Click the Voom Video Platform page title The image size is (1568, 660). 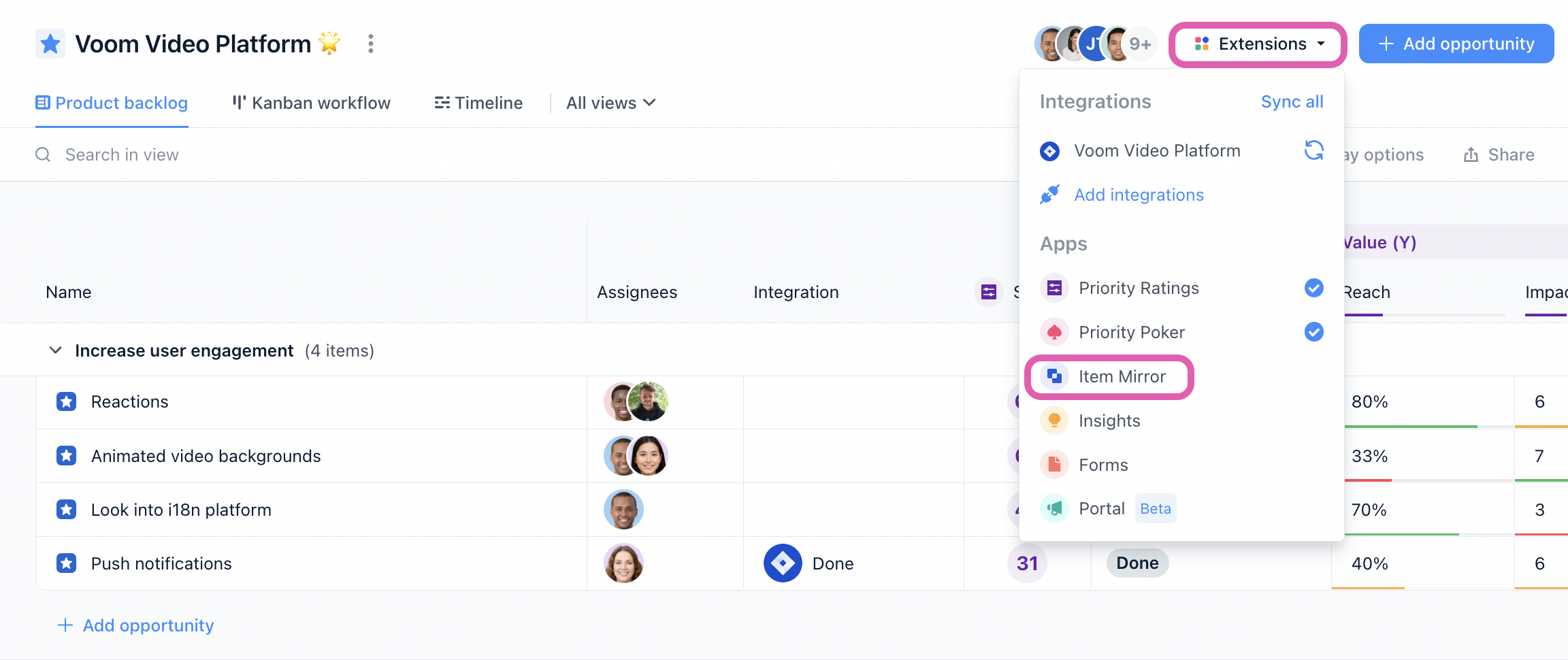click(x=193, y=44)
